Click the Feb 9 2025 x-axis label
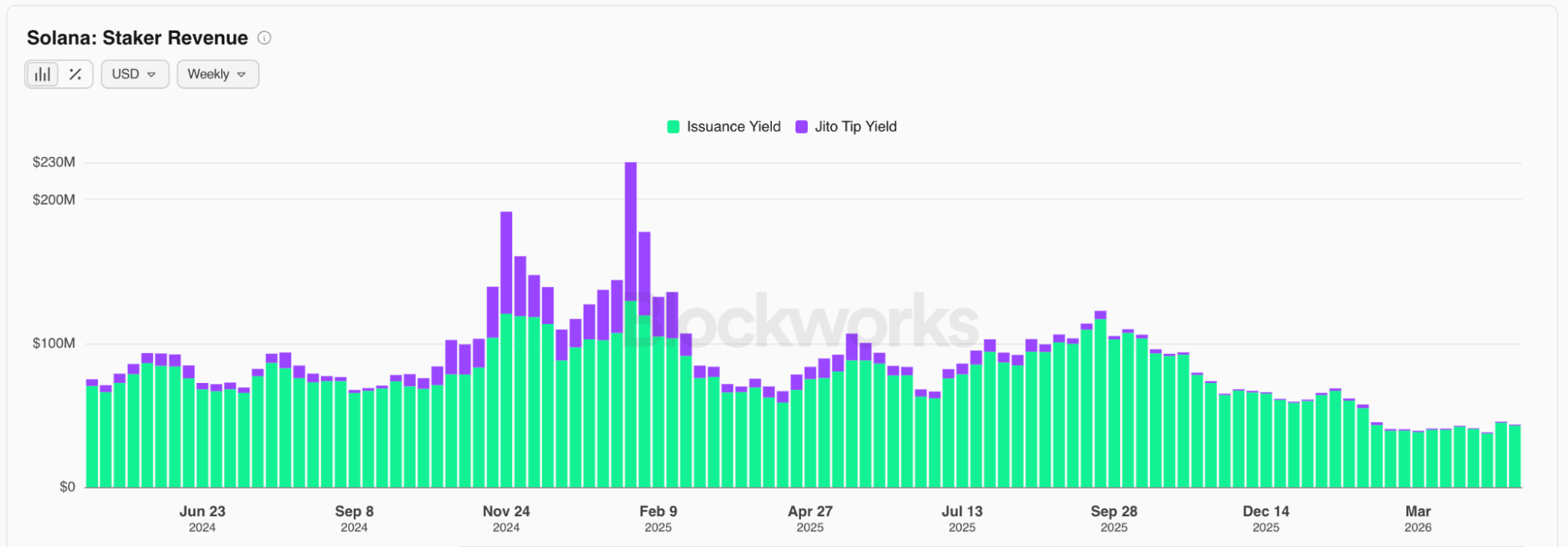 tap(658, 518)
